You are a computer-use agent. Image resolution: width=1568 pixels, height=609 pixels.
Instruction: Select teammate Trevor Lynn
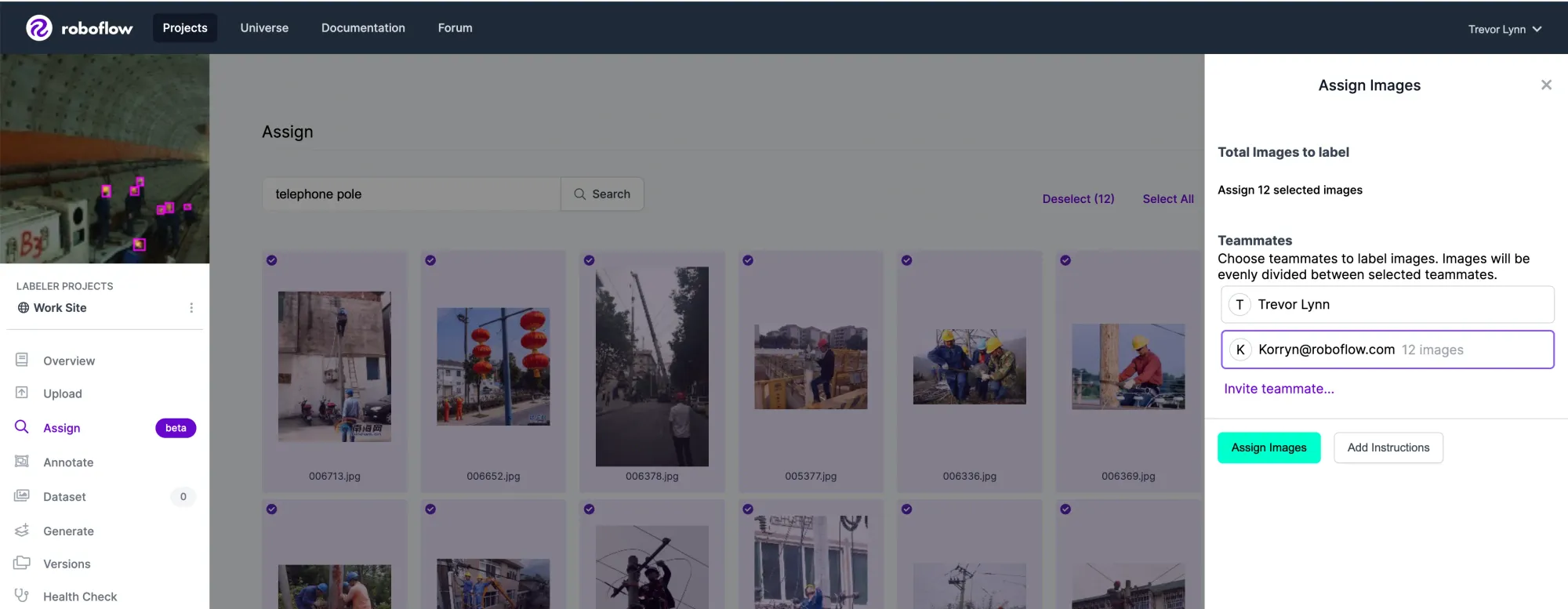pyautogui.click(x=1387, y=305)
